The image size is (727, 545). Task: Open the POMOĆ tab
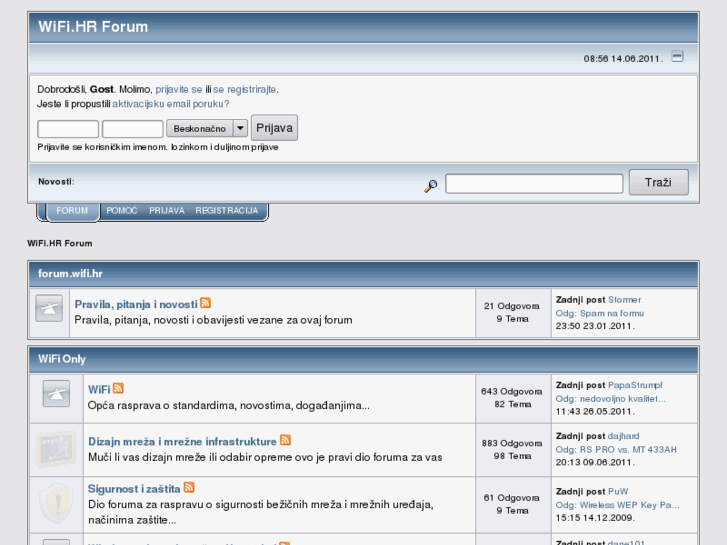tap(122, 211)
